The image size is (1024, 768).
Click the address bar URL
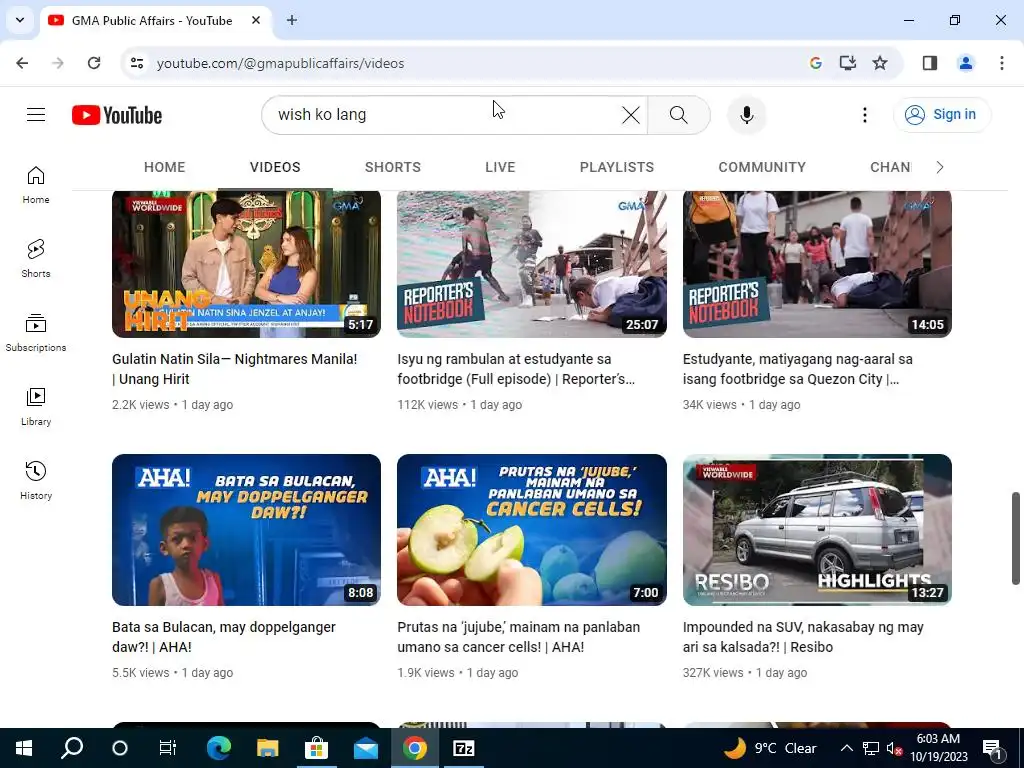pyautogui.click(x=280, y=63)
